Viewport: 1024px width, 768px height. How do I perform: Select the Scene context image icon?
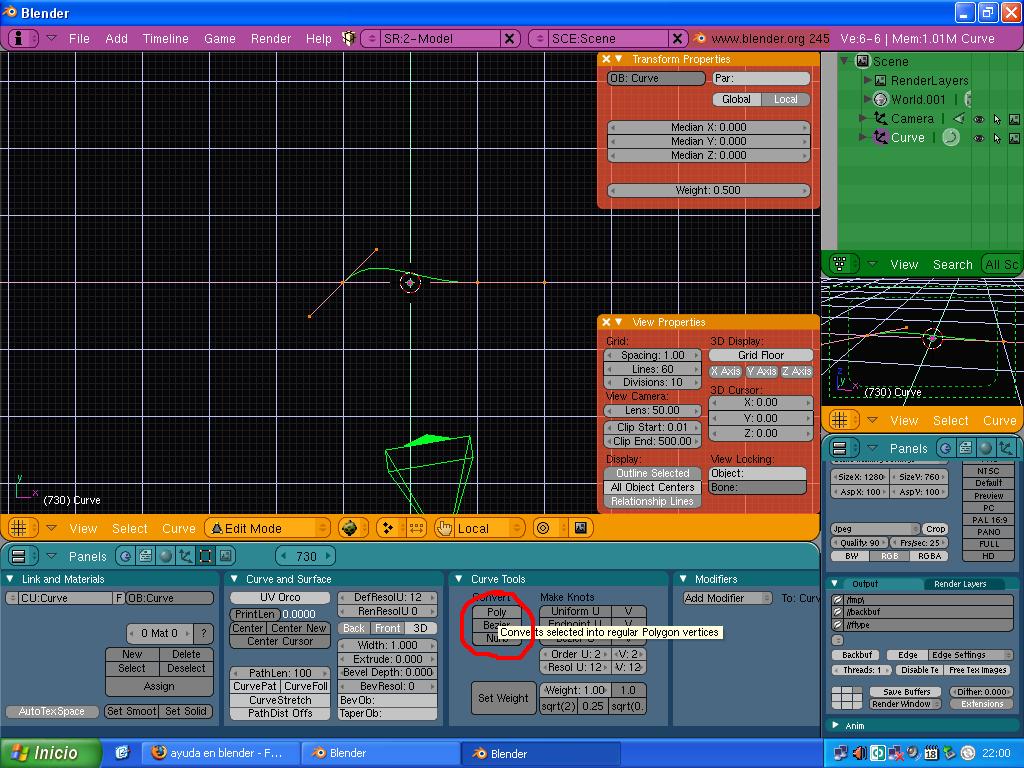[225, 556]
